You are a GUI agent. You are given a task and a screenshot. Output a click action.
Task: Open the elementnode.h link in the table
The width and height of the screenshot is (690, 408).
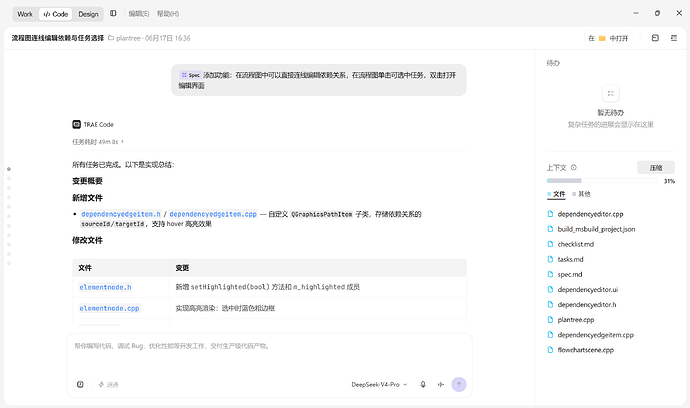point(105,287)
